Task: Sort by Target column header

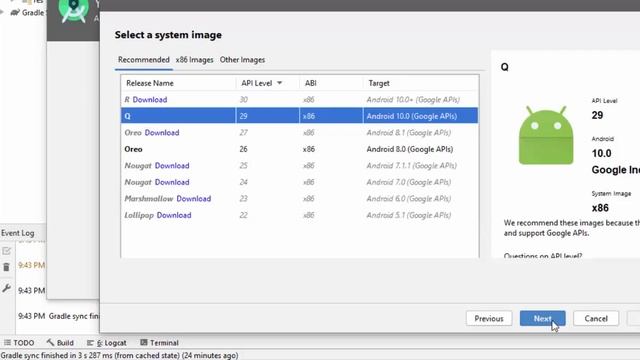Action: (379, 83)
